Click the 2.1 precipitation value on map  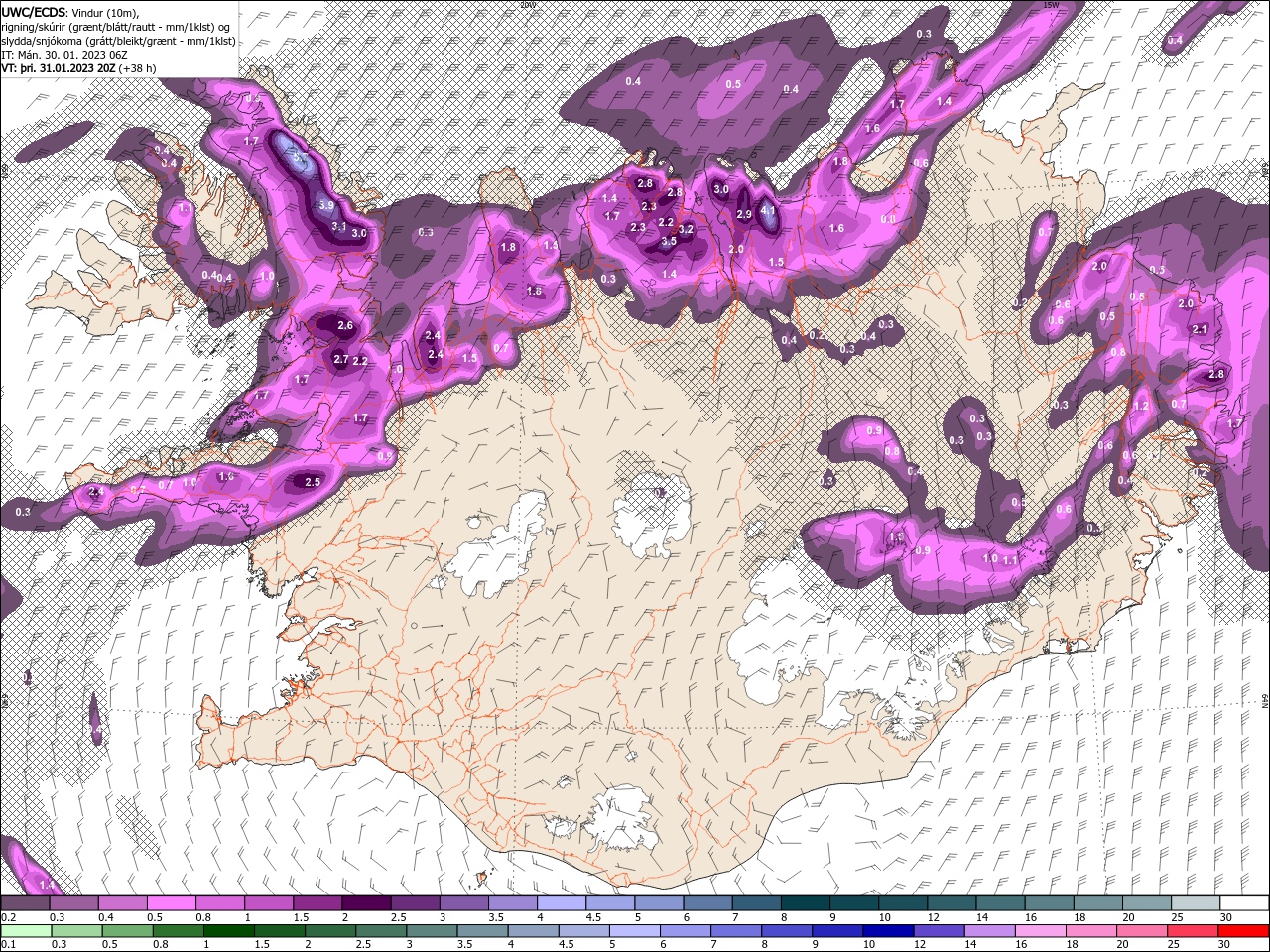1200,330
